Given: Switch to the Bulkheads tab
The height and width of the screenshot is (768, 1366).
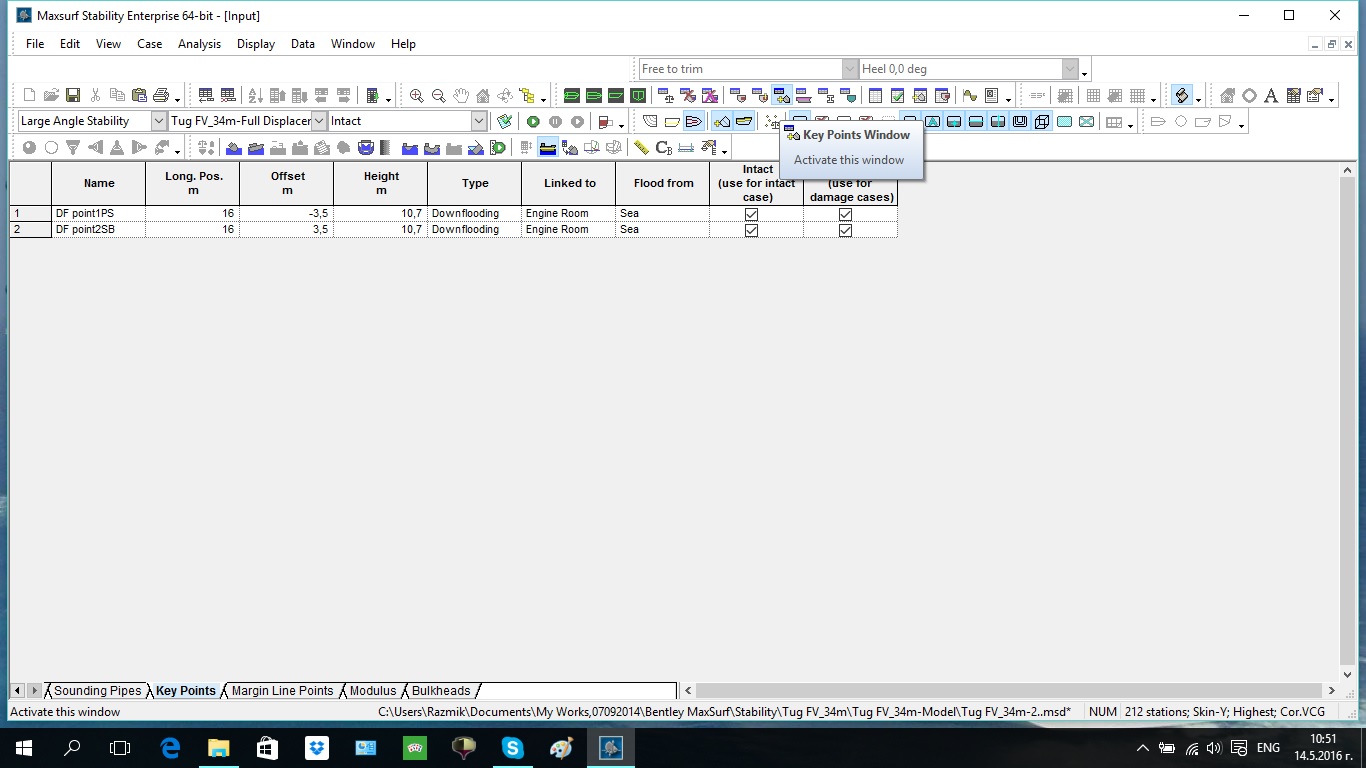Looking at the screenshot, I should click(440, 691).
